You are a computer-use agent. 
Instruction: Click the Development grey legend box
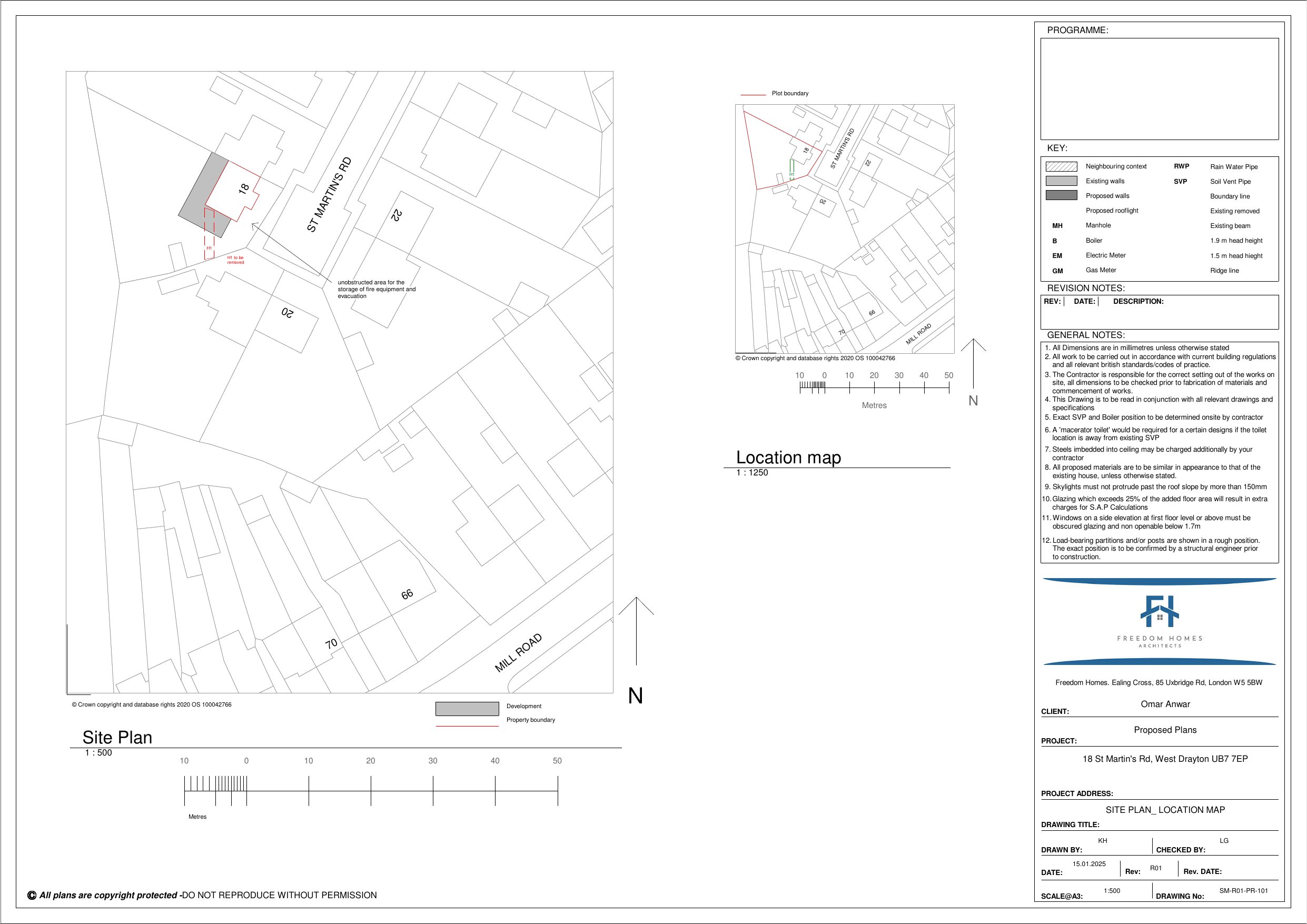pos(467,709)
